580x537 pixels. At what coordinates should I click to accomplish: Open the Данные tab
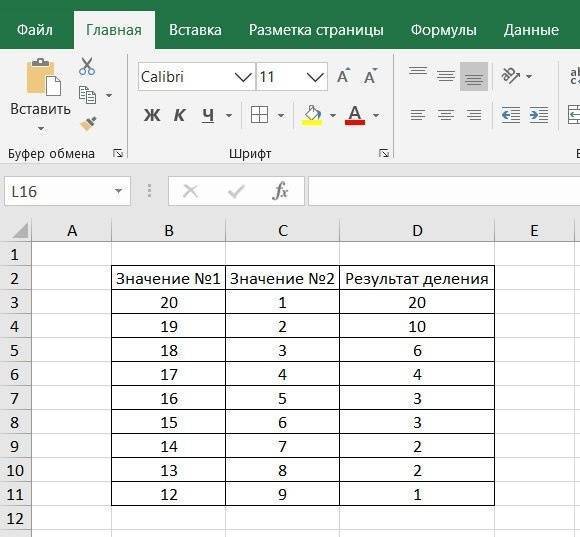[x=531, y=30]
